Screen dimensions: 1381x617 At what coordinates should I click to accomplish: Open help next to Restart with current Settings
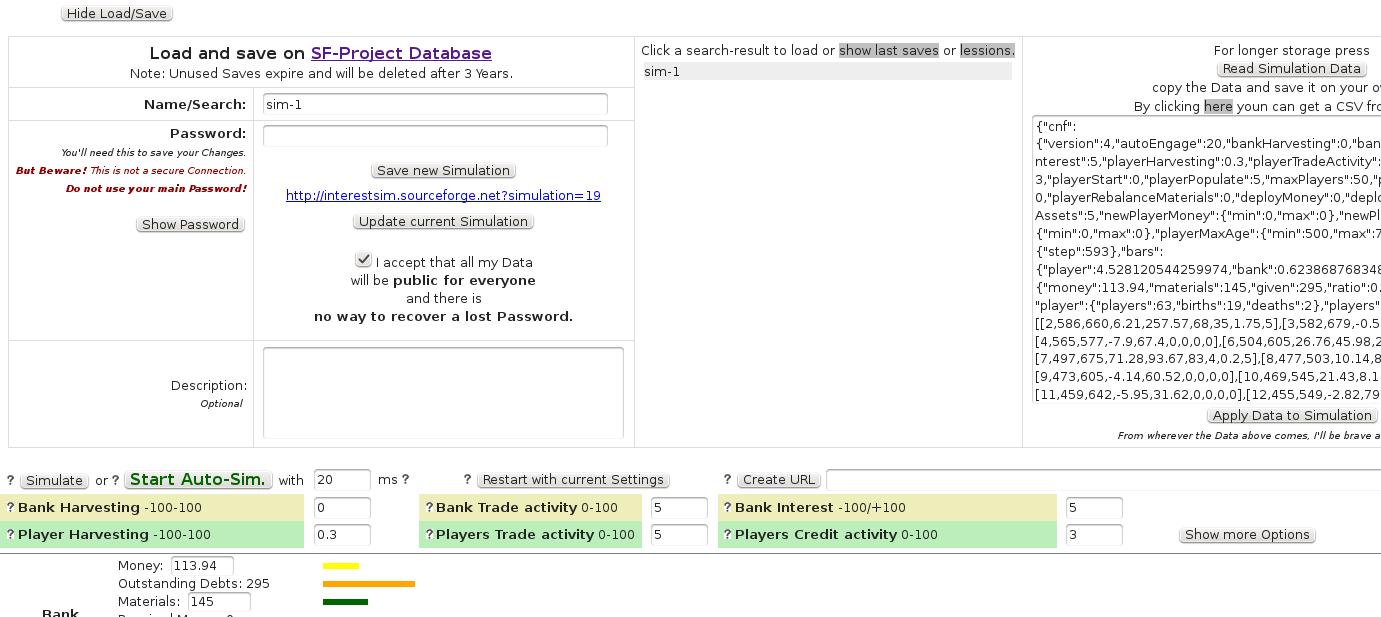pos(466,479)
